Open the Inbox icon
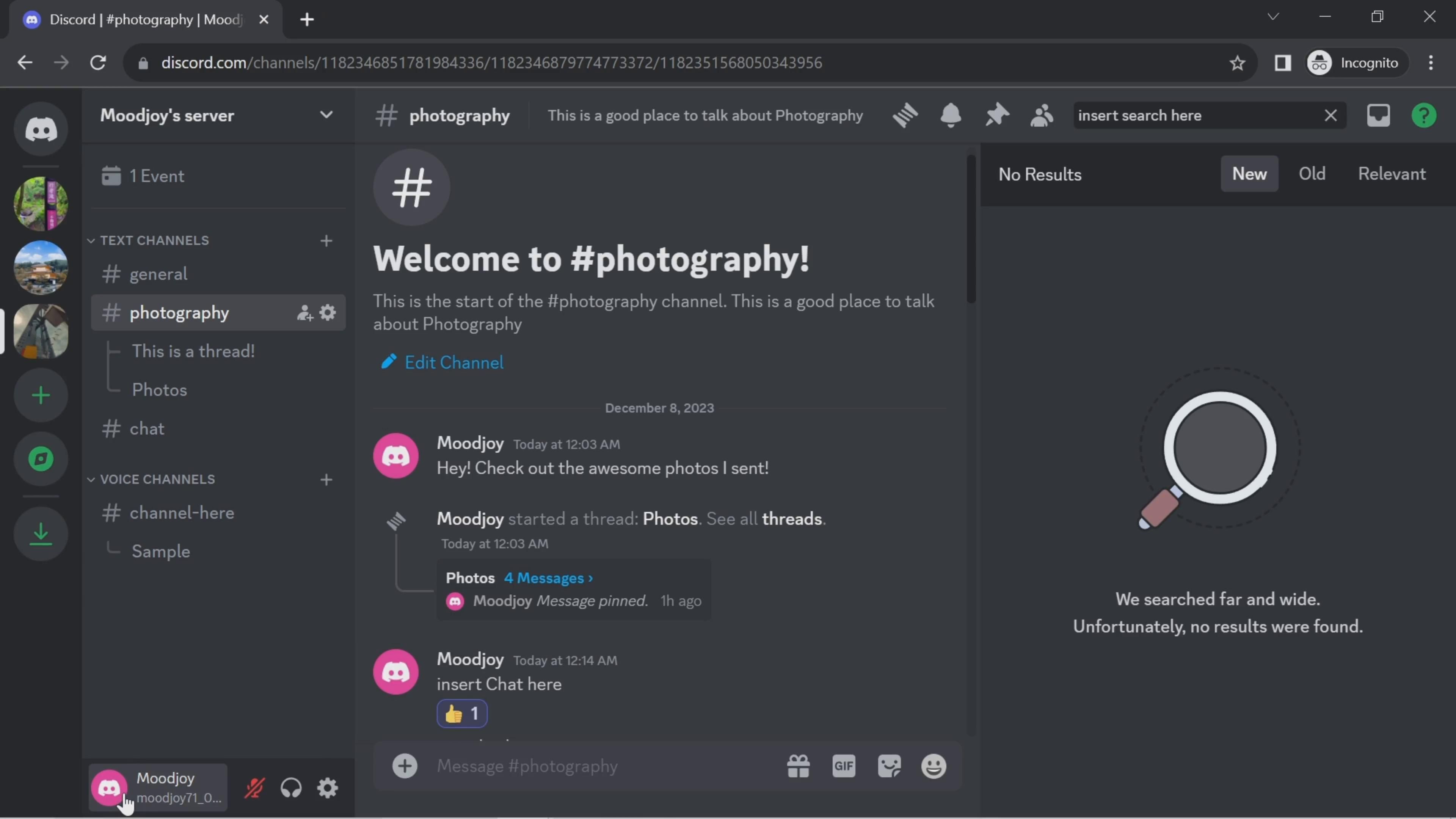The width and height of the screenshot is (1456, 819). pyautogui.click(x=1378, y=115)
